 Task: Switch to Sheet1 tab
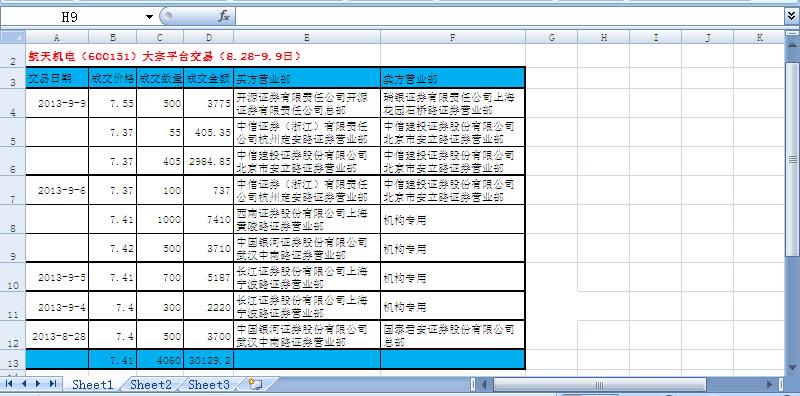pos(92,384)
